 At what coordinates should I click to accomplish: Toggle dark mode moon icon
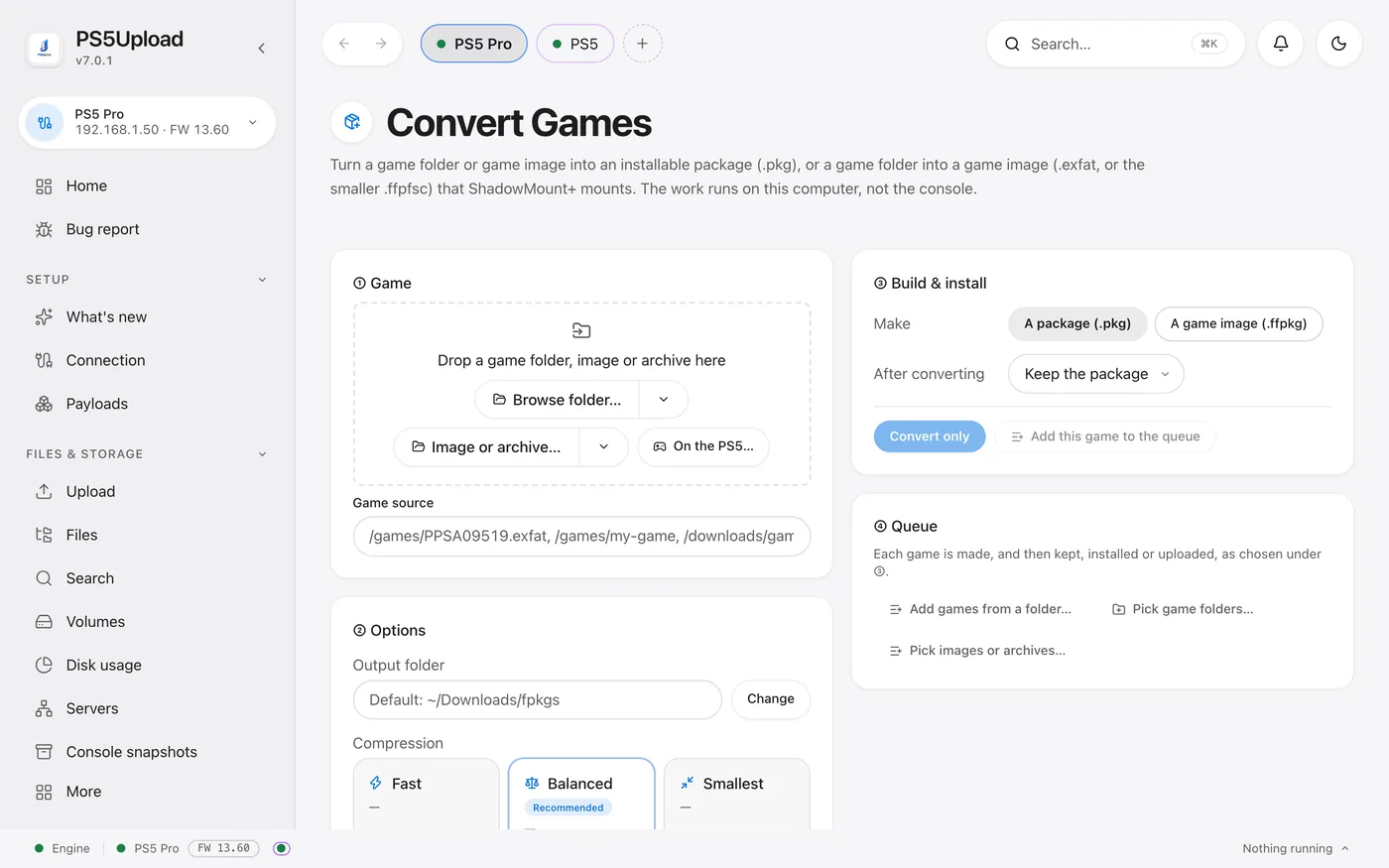[1338, 44]
